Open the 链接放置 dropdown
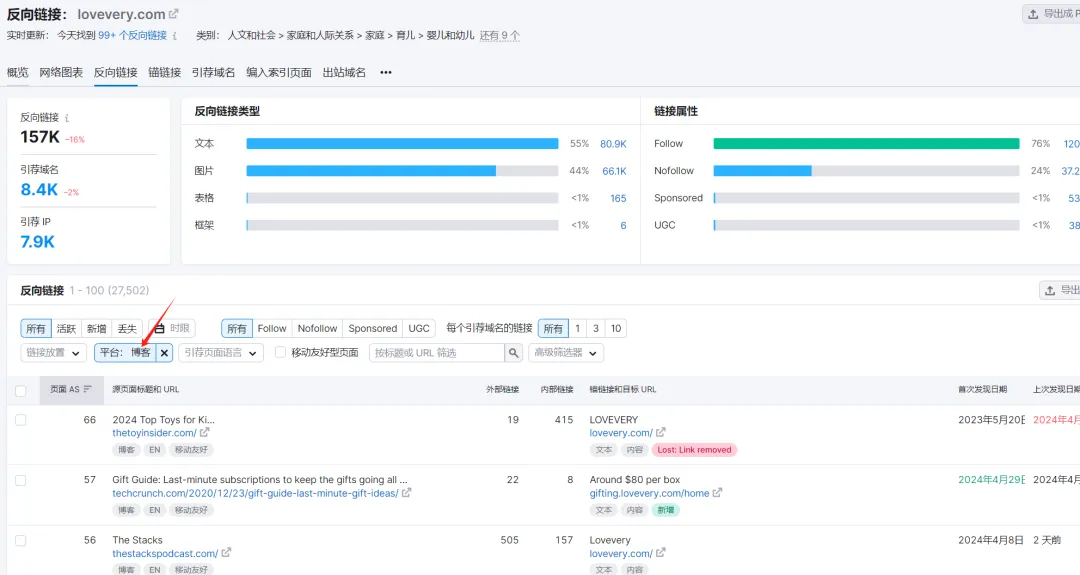 coord(54,353)
